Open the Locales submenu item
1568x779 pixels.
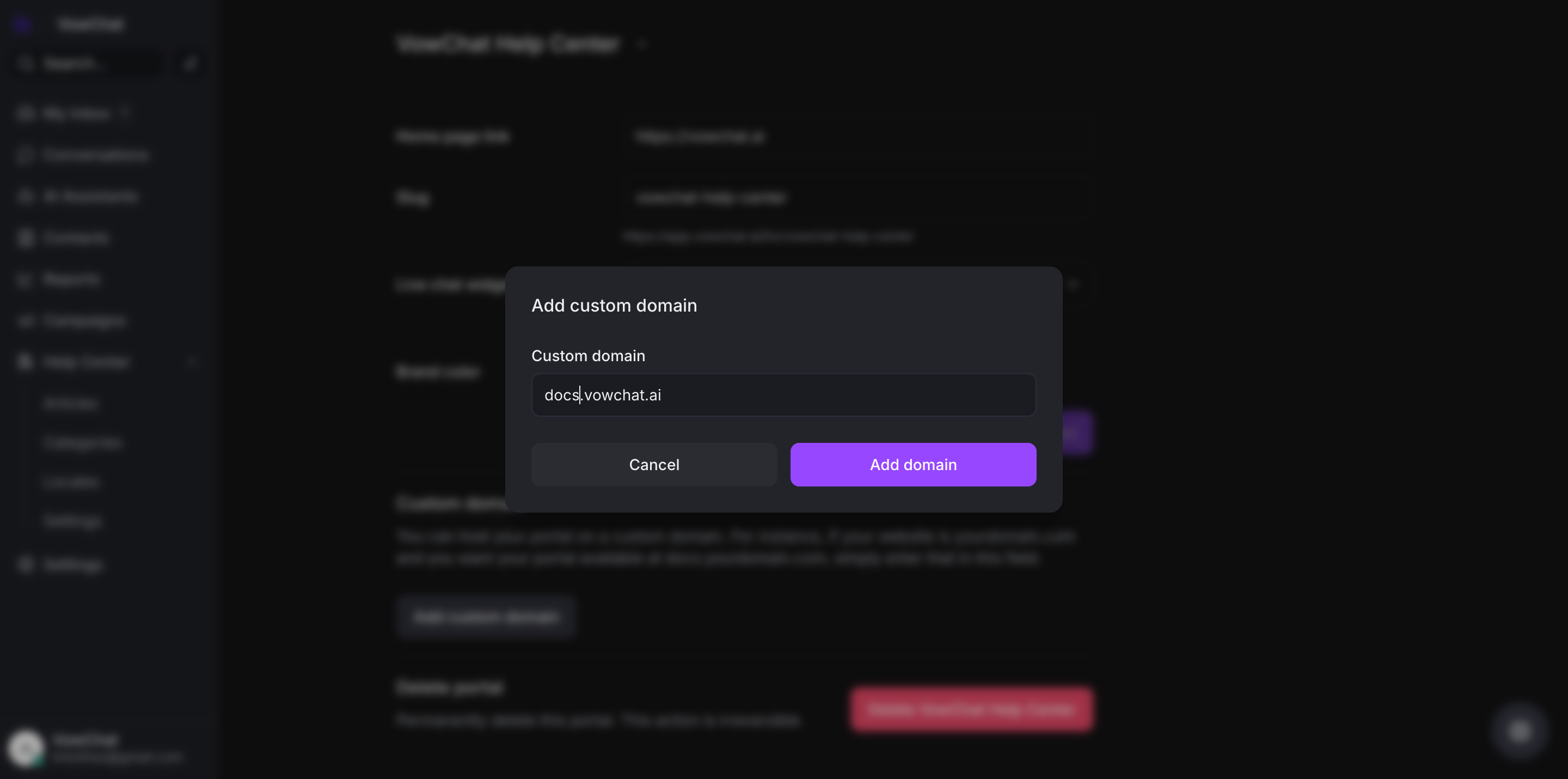[x=71, y=482]
